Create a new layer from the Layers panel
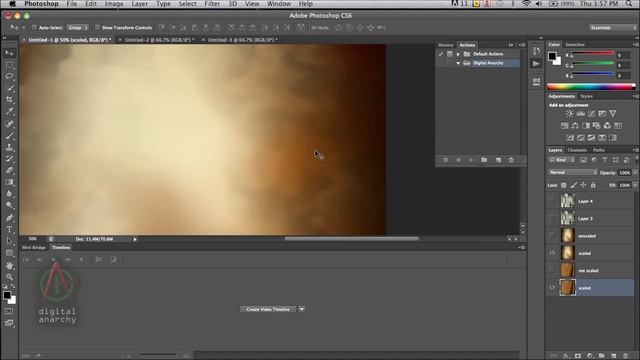This screenshot has height=360, width=640. [613, 356]
